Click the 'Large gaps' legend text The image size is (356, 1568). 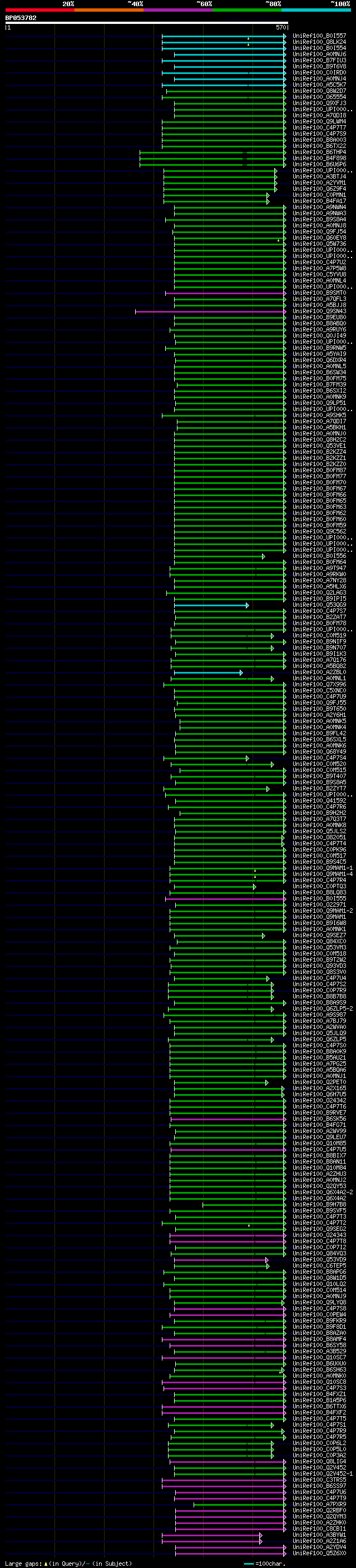23,1563
